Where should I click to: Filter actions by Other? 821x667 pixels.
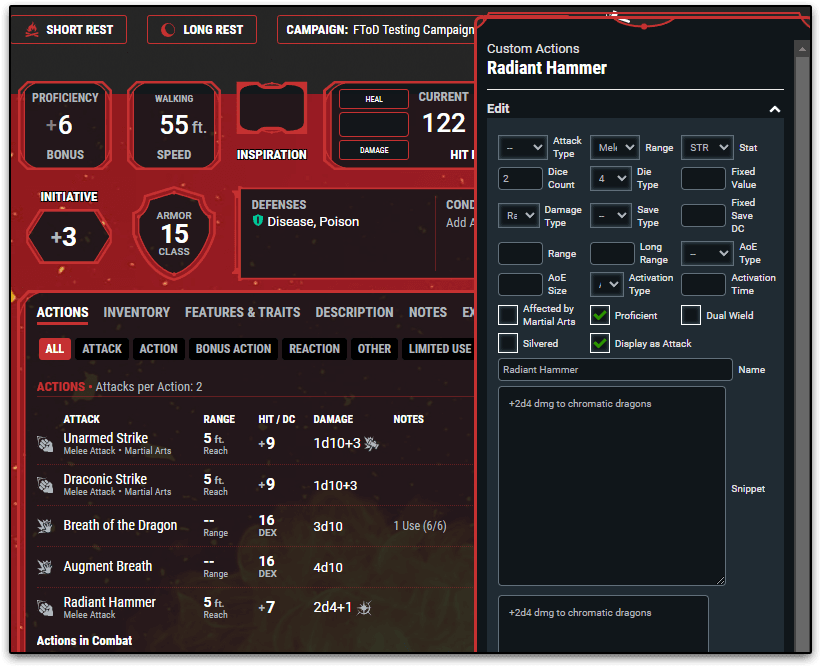point(374,349)
